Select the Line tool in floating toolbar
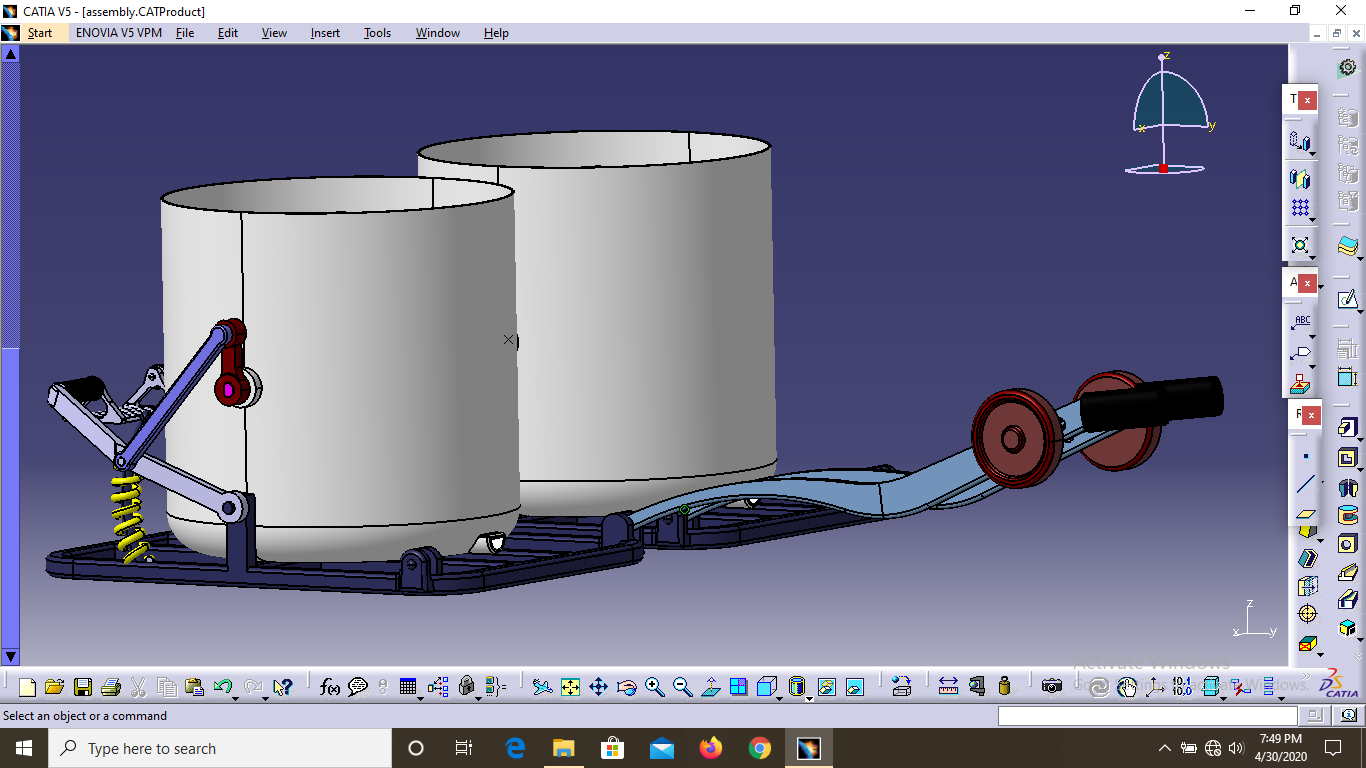Image resolution: width=1366 pixels, height=768 pixels. pyautogui.click(x=1305, y=485)
